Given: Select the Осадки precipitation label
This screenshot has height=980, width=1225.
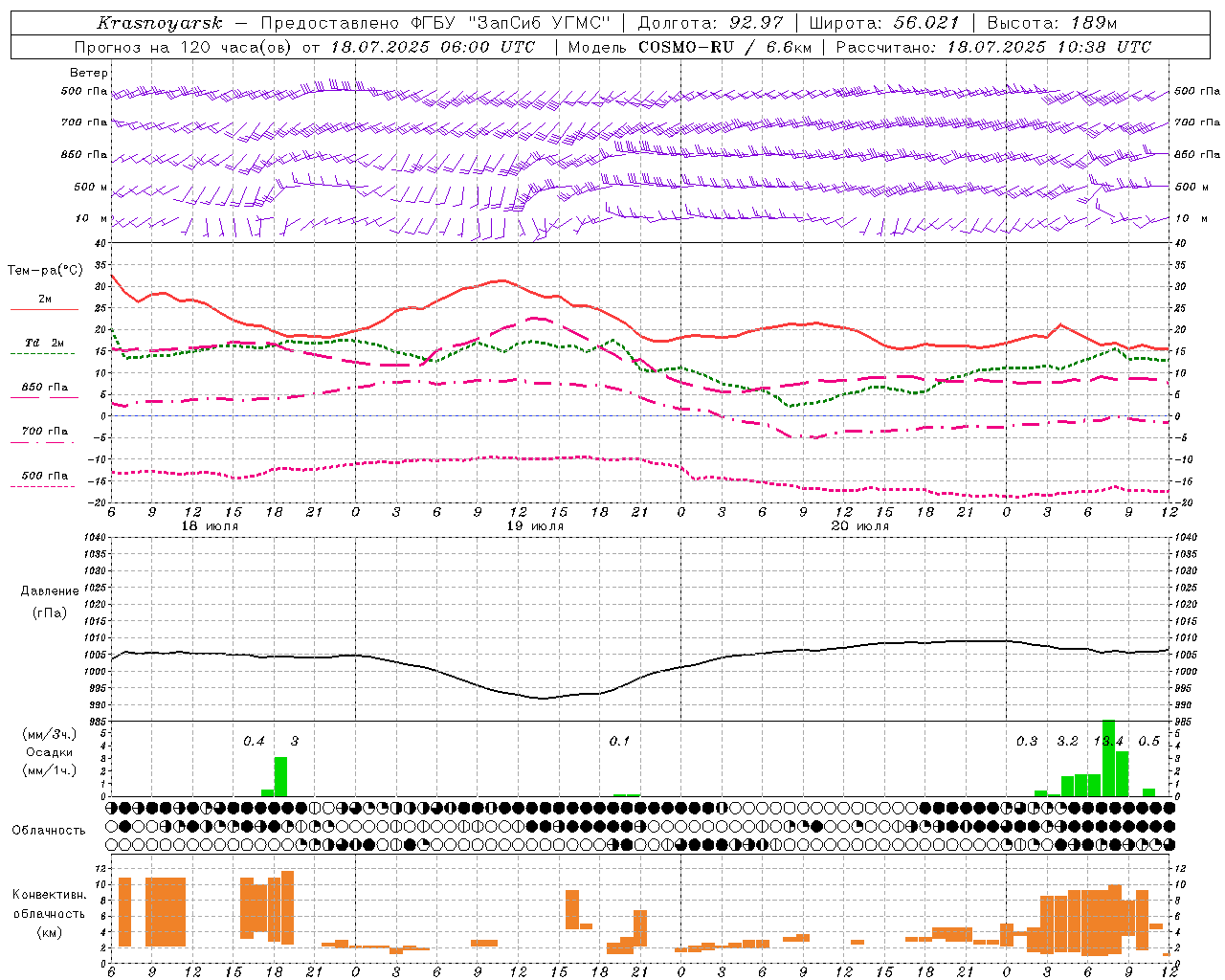Looking at the screenshot, I should (49, 752).
